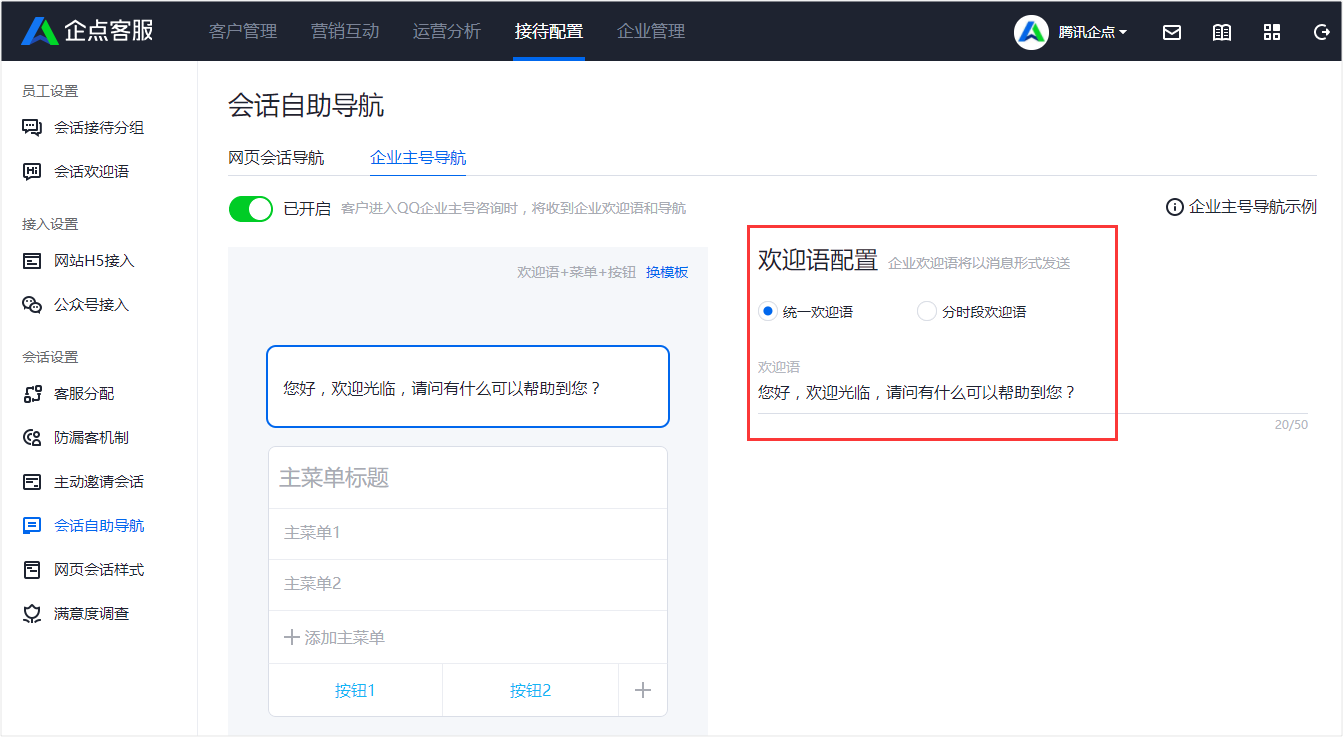Click the 防漏客机制 sidebar icon

pyautogui.click(x=32, y=438)
